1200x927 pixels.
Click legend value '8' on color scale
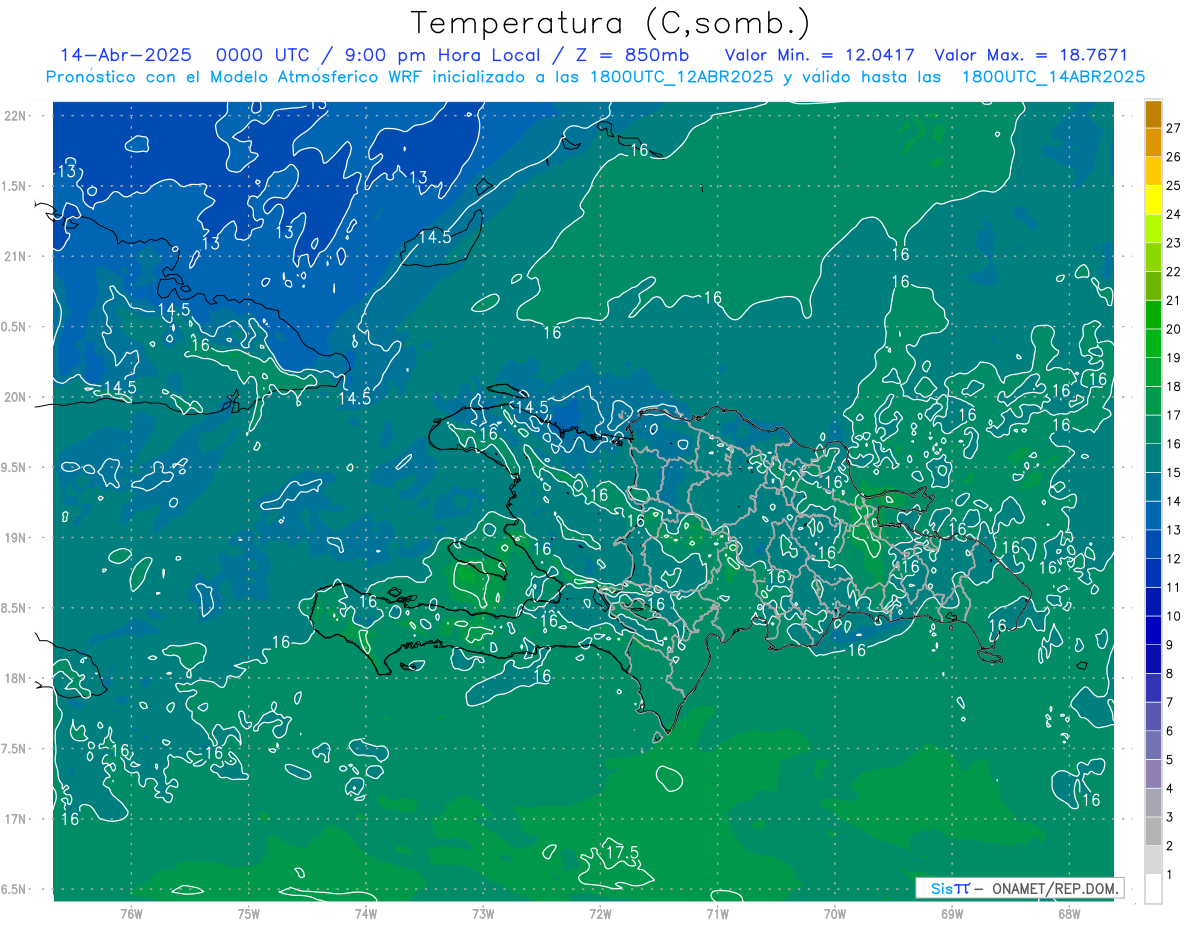(1170, 674)
